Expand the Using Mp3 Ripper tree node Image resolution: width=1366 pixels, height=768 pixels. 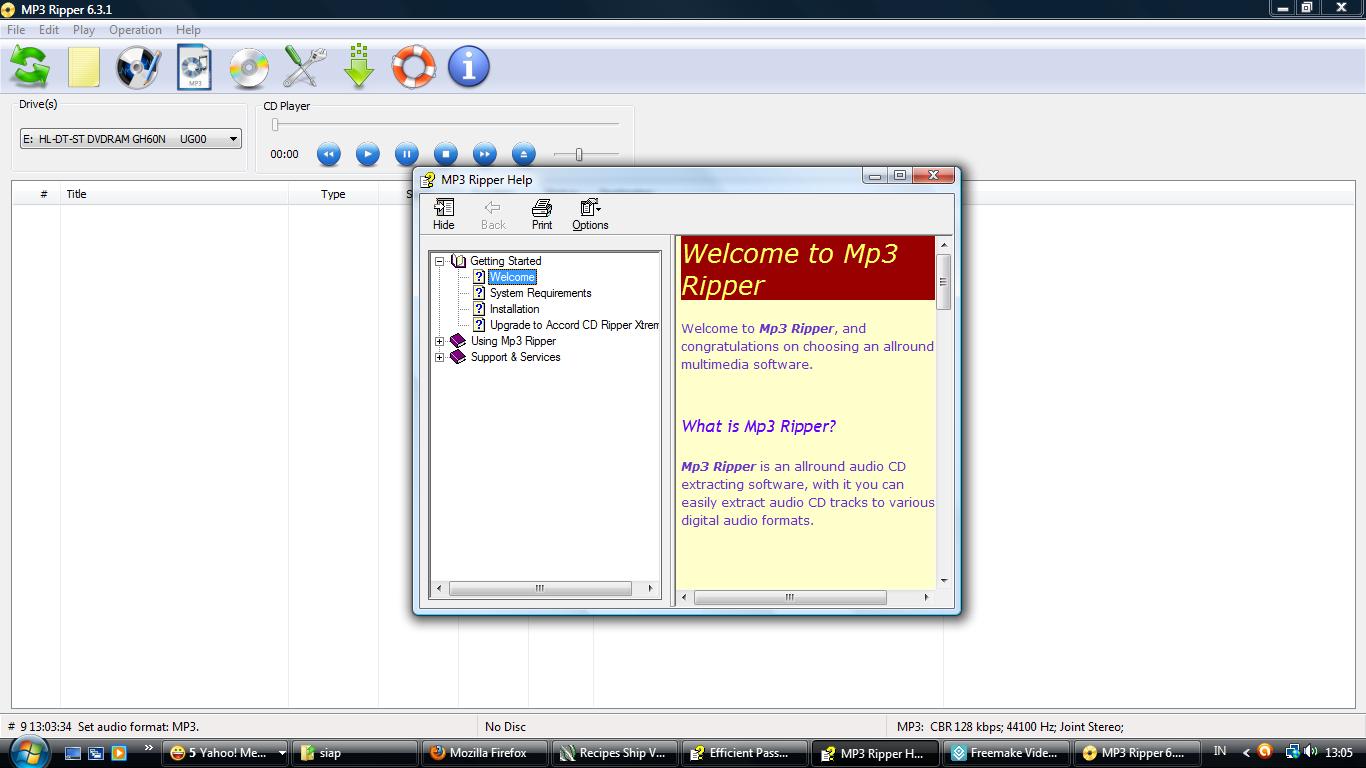tap(440, 341)
